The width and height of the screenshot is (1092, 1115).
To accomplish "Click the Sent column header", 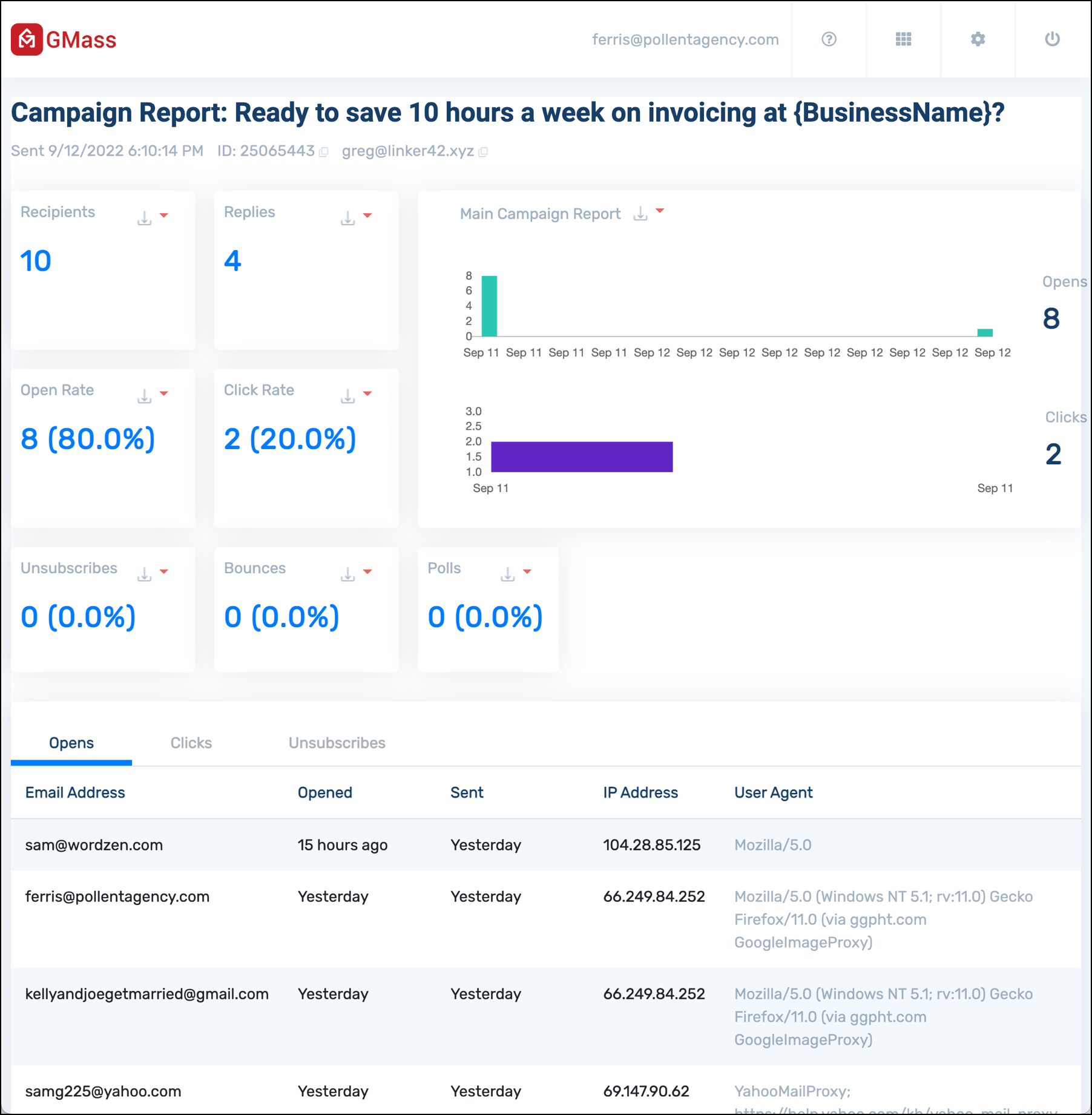I will [467, 792].
